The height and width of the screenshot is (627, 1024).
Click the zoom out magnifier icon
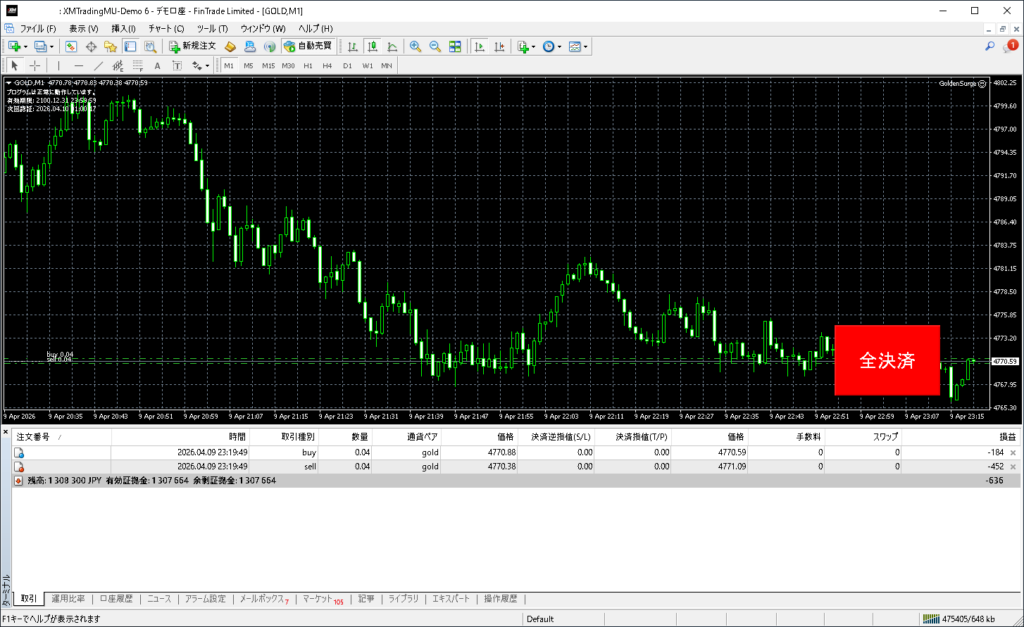click(x=435, y=46)
